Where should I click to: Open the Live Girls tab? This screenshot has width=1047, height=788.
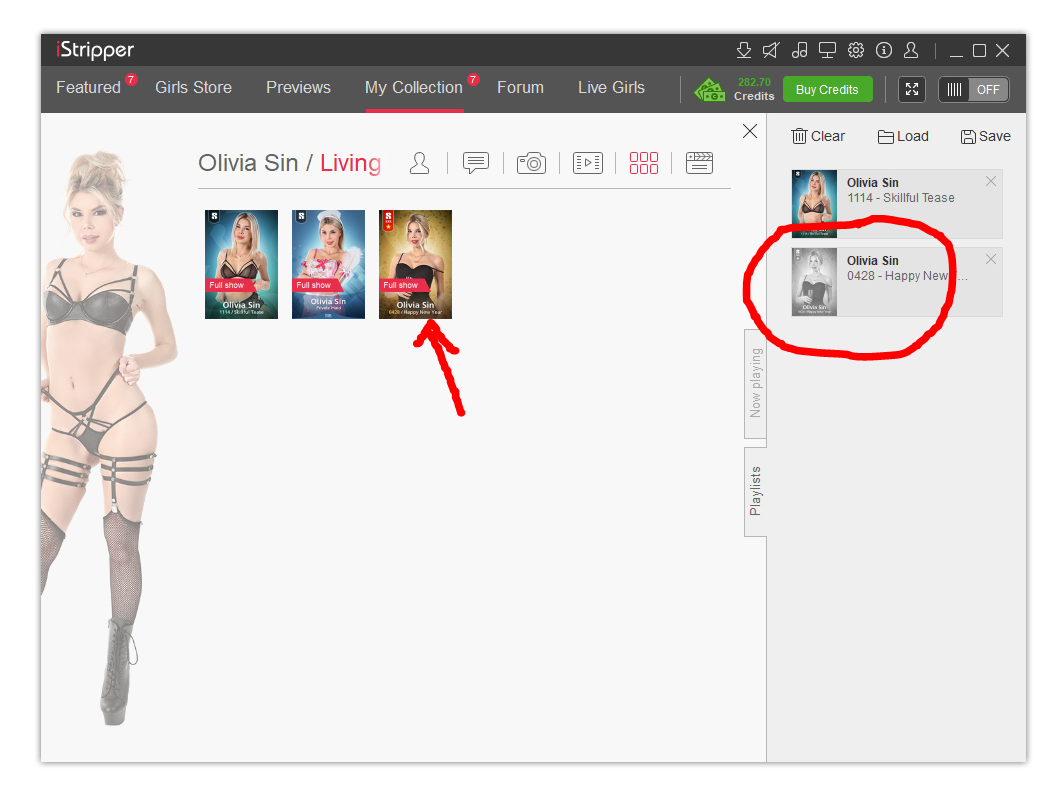coord(611,88)
